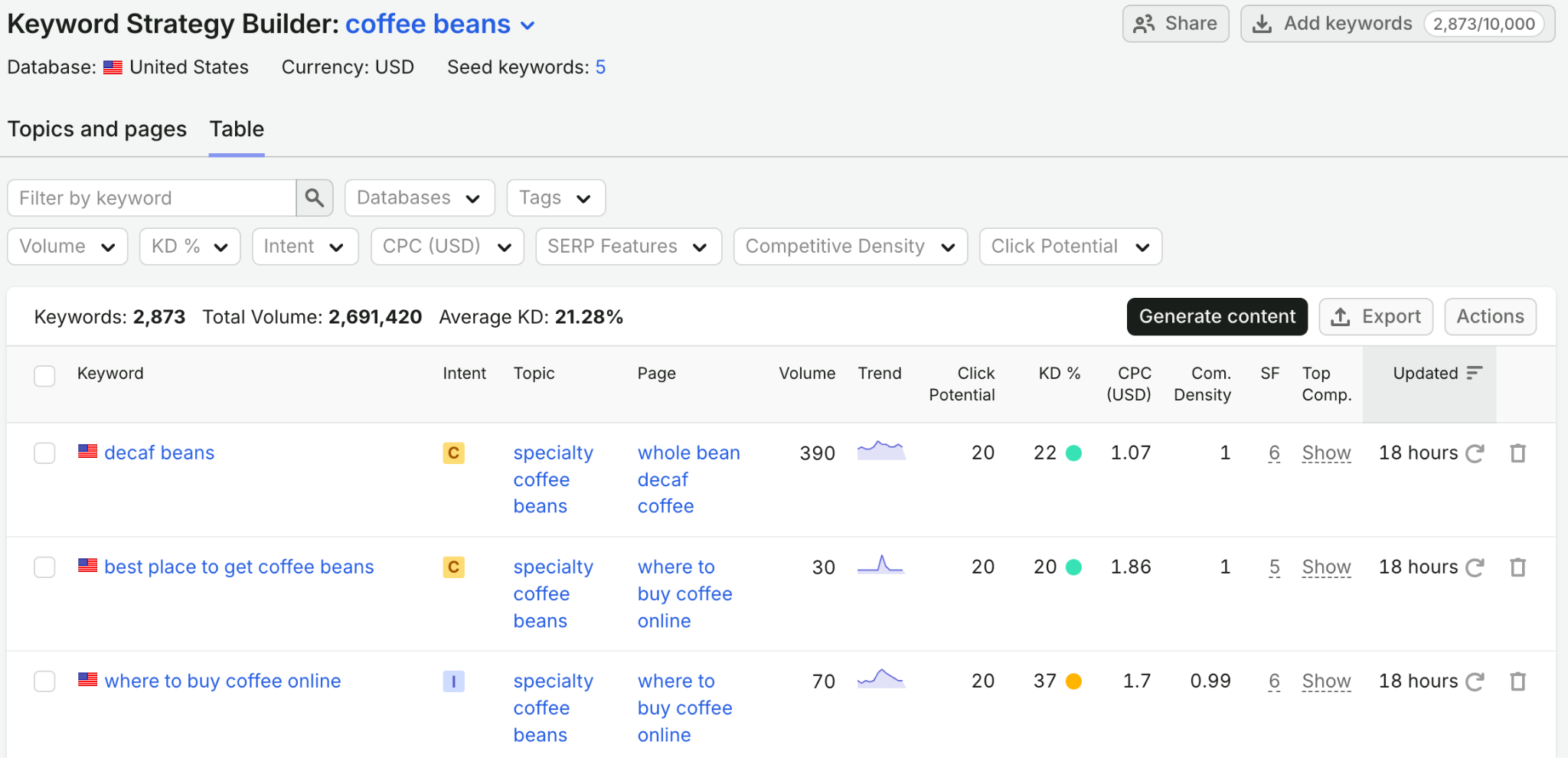Click the Commercial intent badge for decaf beans
The height and width of the screenshot is (758, 1568).
453,453
